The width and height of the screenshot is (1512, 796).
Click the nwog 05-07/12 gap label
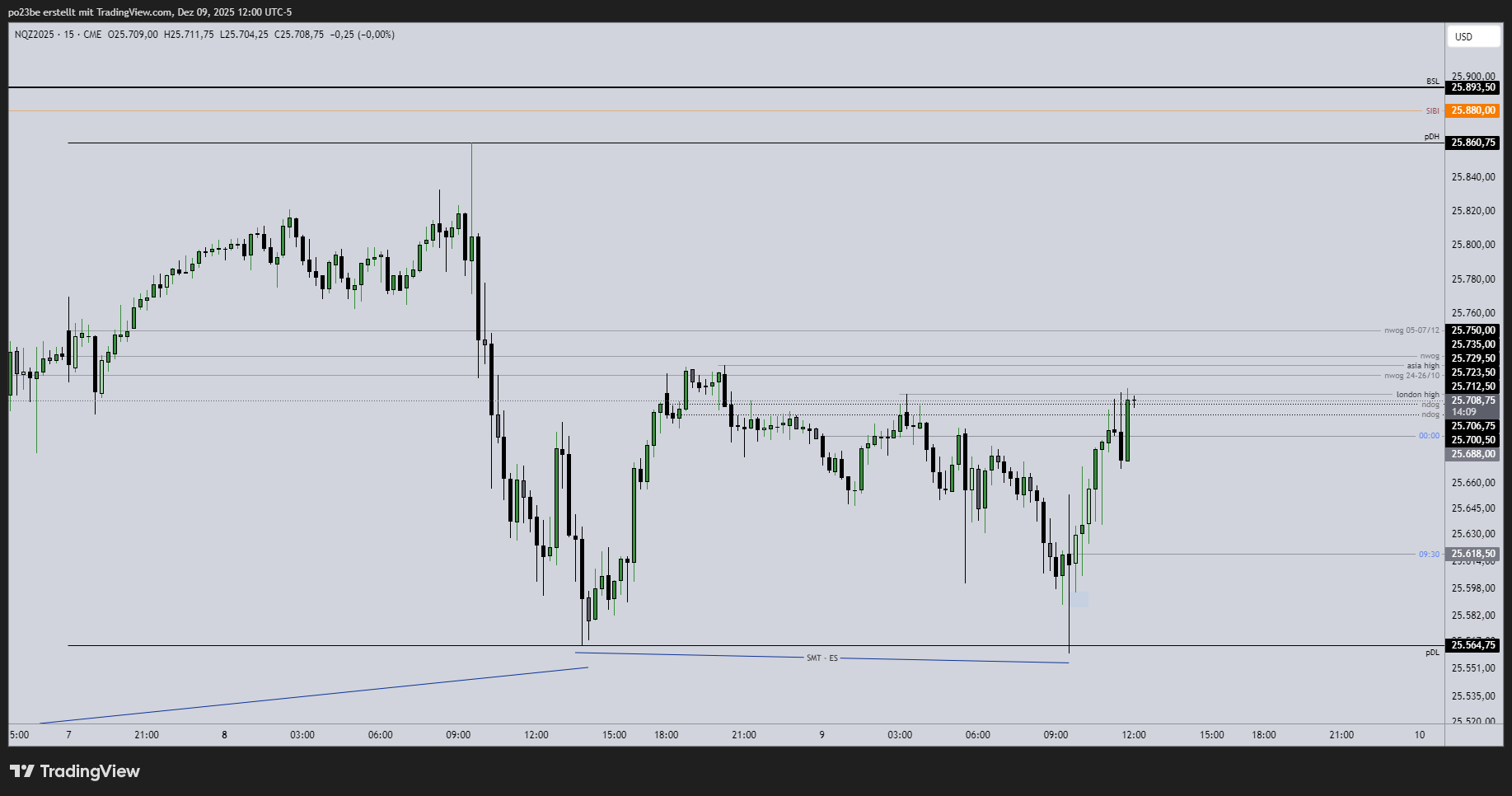pyautogui.click(x=1411, y=330)
